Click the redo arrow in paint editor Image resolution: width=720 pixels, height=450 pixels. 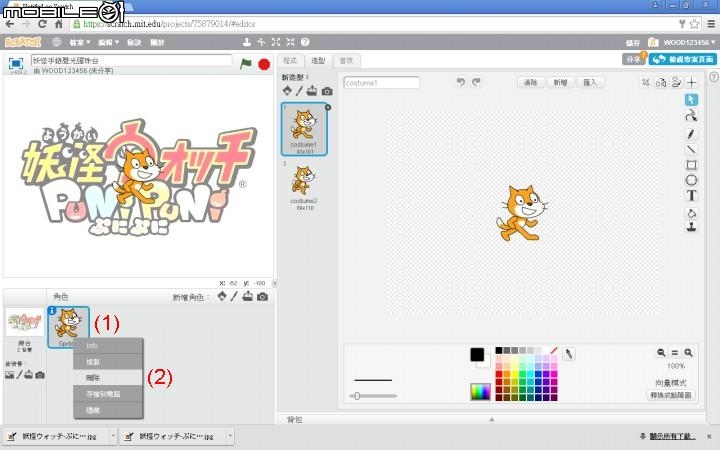(476, 82)
